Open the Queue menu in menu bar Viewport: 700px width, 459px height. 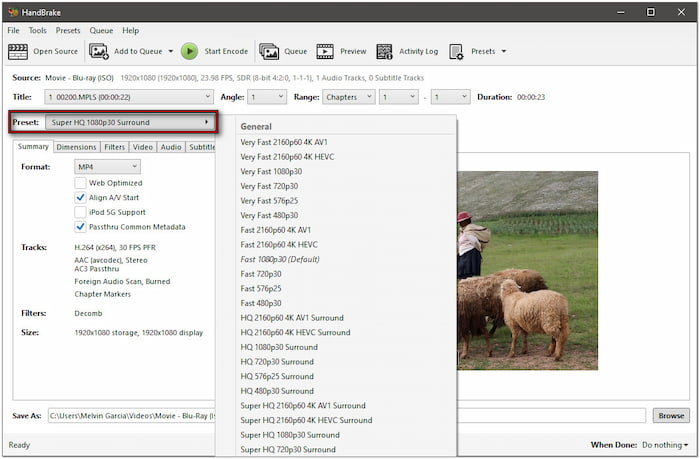[101, 30]
